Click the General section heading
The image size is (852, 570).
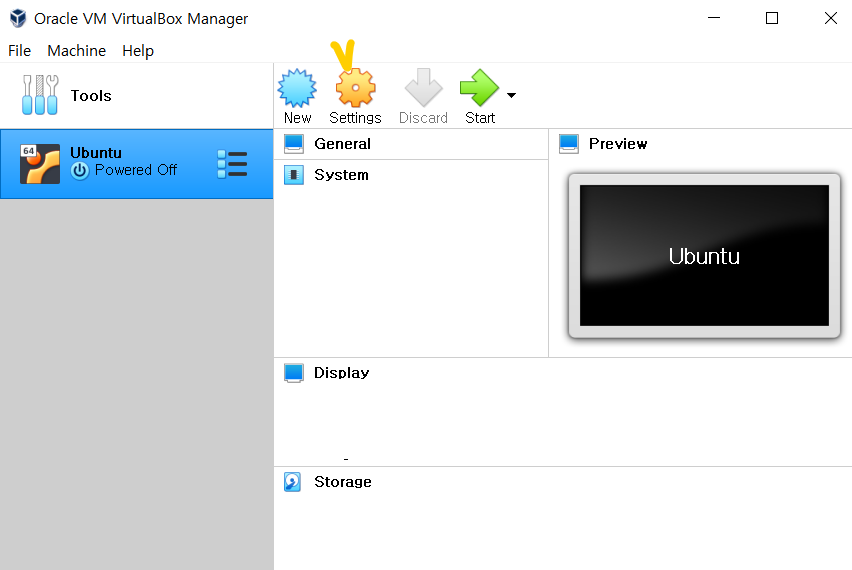(x=342, y=144)
